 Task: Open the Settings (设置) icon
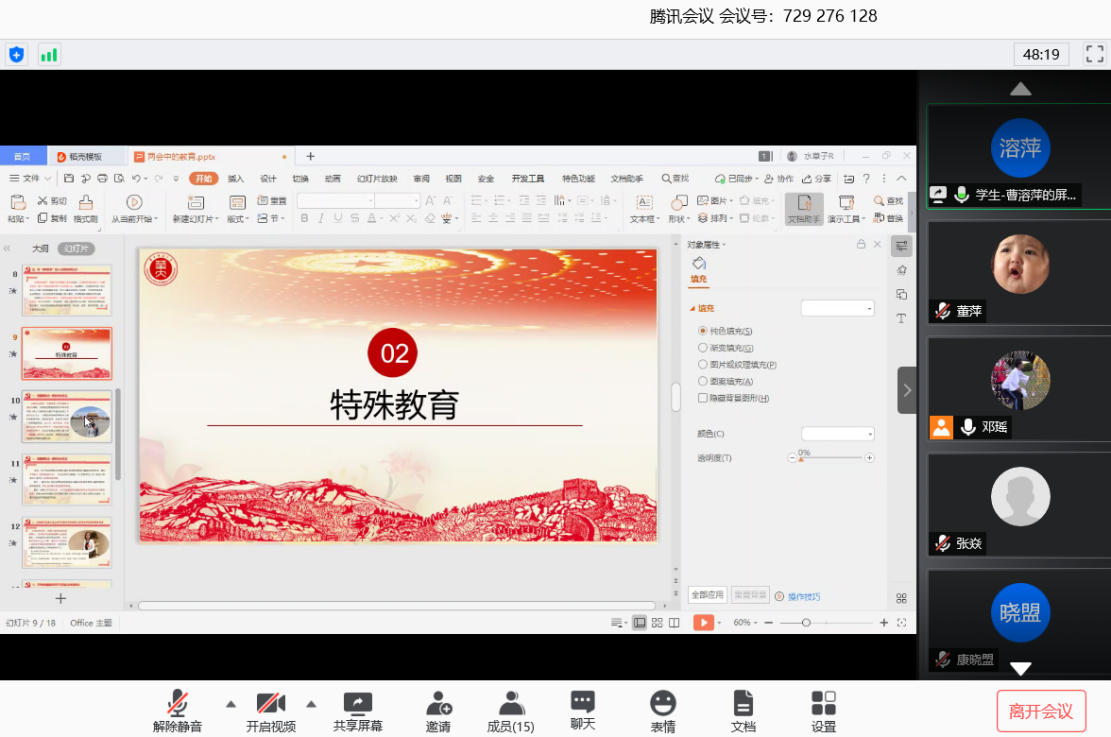click(x=823, y=703)
